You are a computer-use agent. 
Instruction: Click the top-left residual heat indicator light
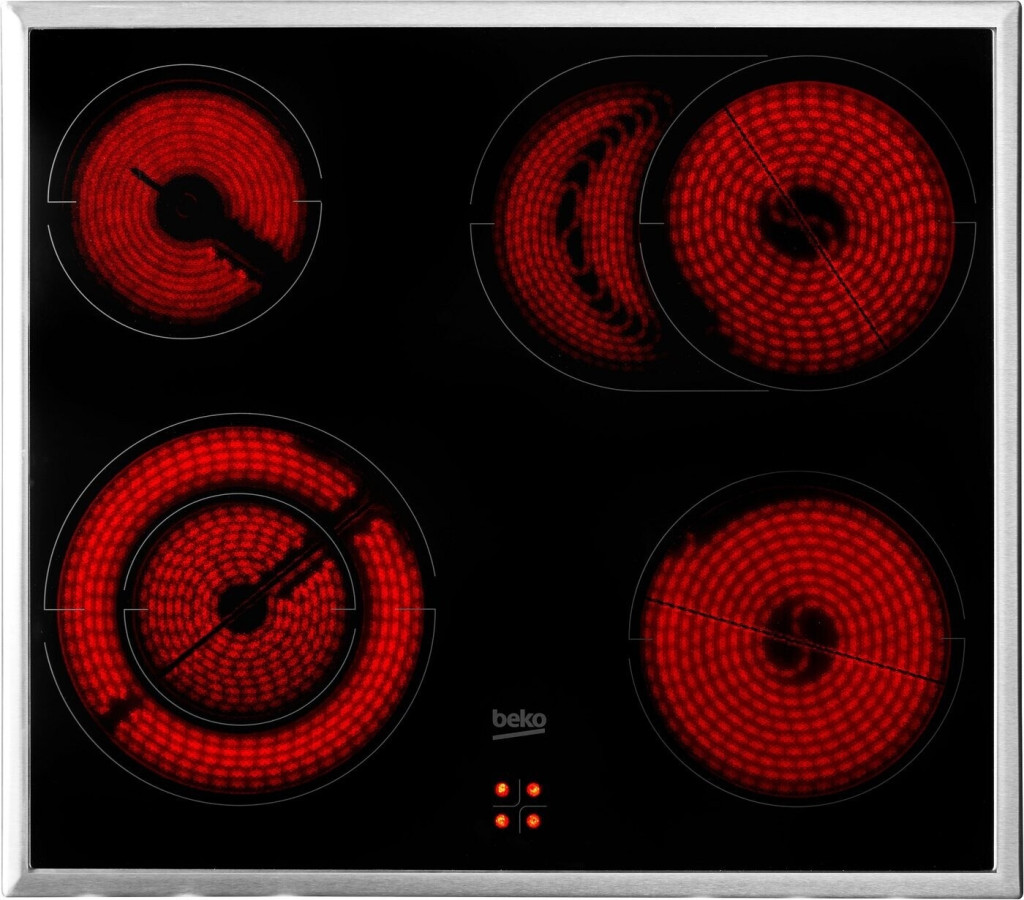click(502, 789)
